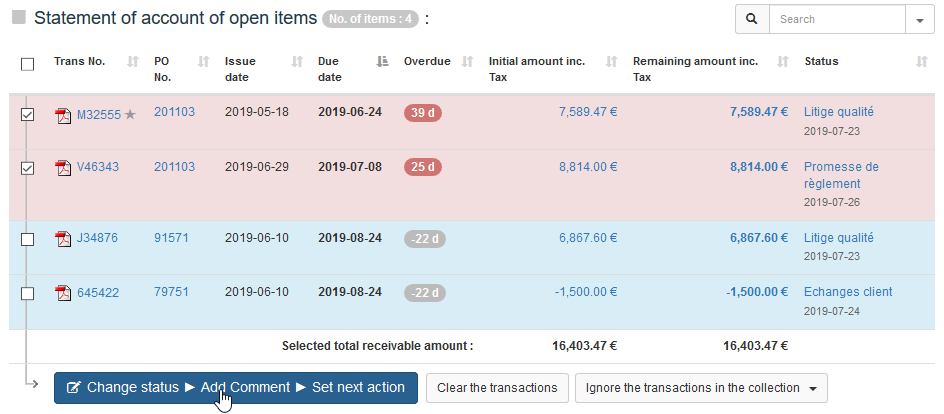Open PDF icon for transaction V46343
This screenshot has width=944, height=414.
[x=63, y=168]
